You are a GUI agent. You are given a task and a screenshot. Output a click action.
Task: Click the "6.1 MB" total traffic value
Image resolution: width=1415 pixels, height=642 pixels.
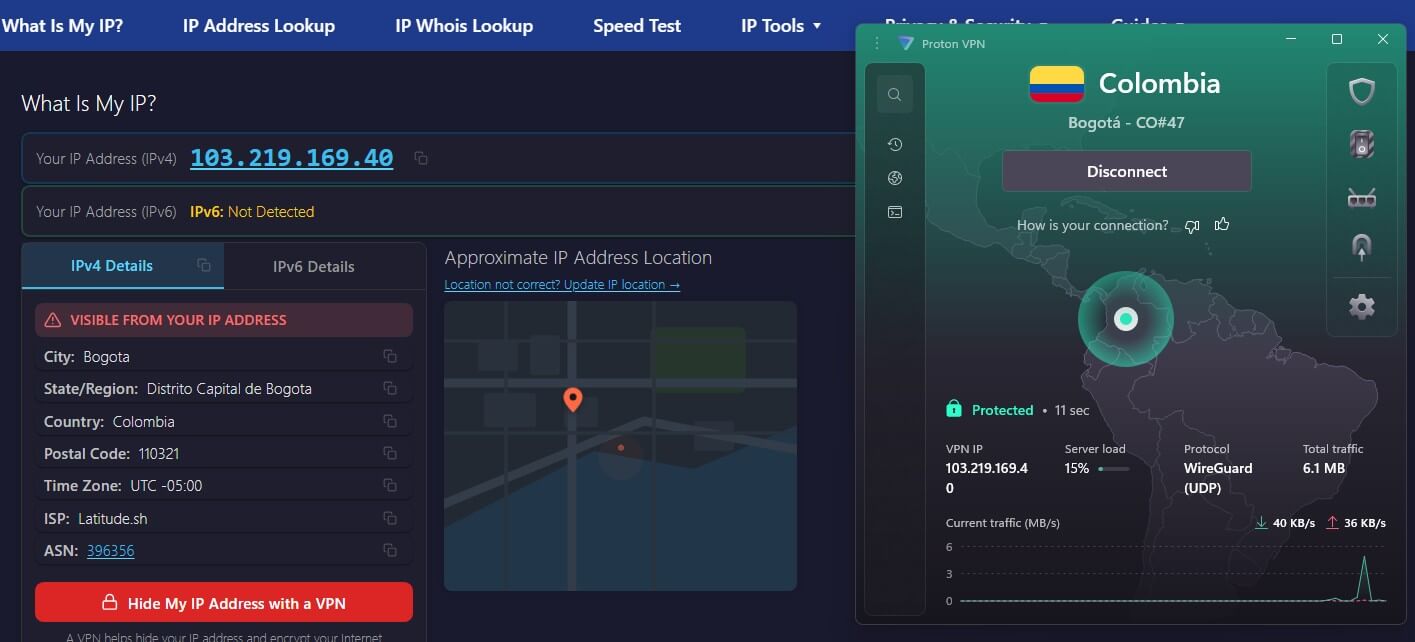[x=1324, y=468]
